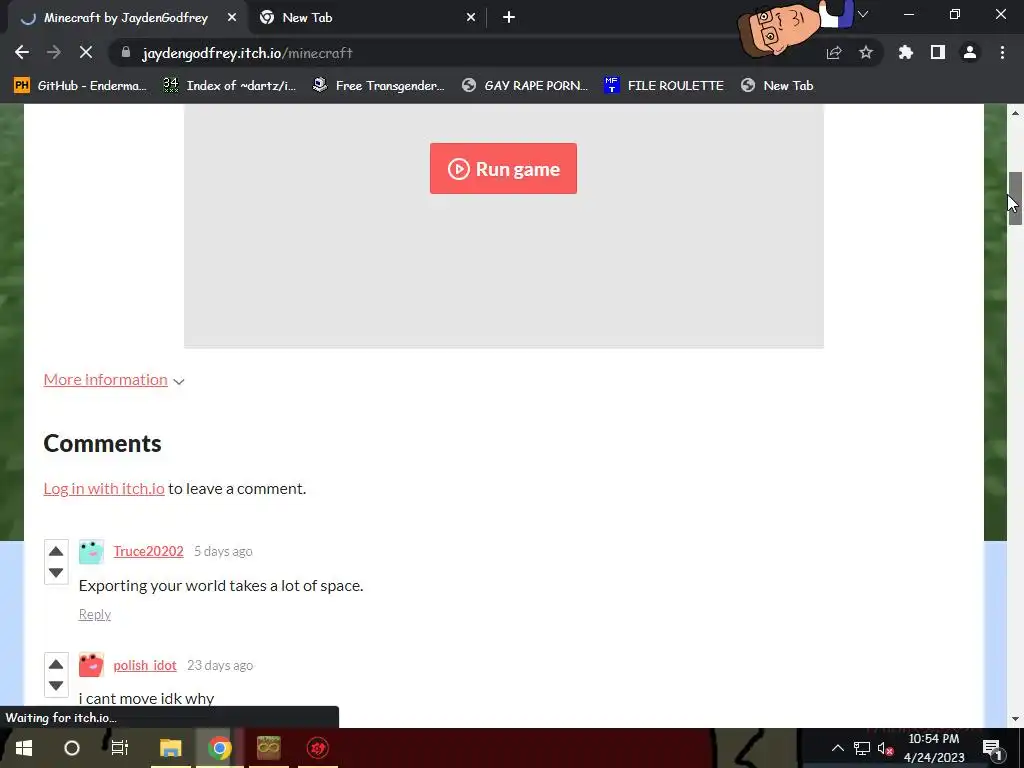Bookmark this page with the star icon
This screenshot has height=768, width=1024.
click(866, 53)
